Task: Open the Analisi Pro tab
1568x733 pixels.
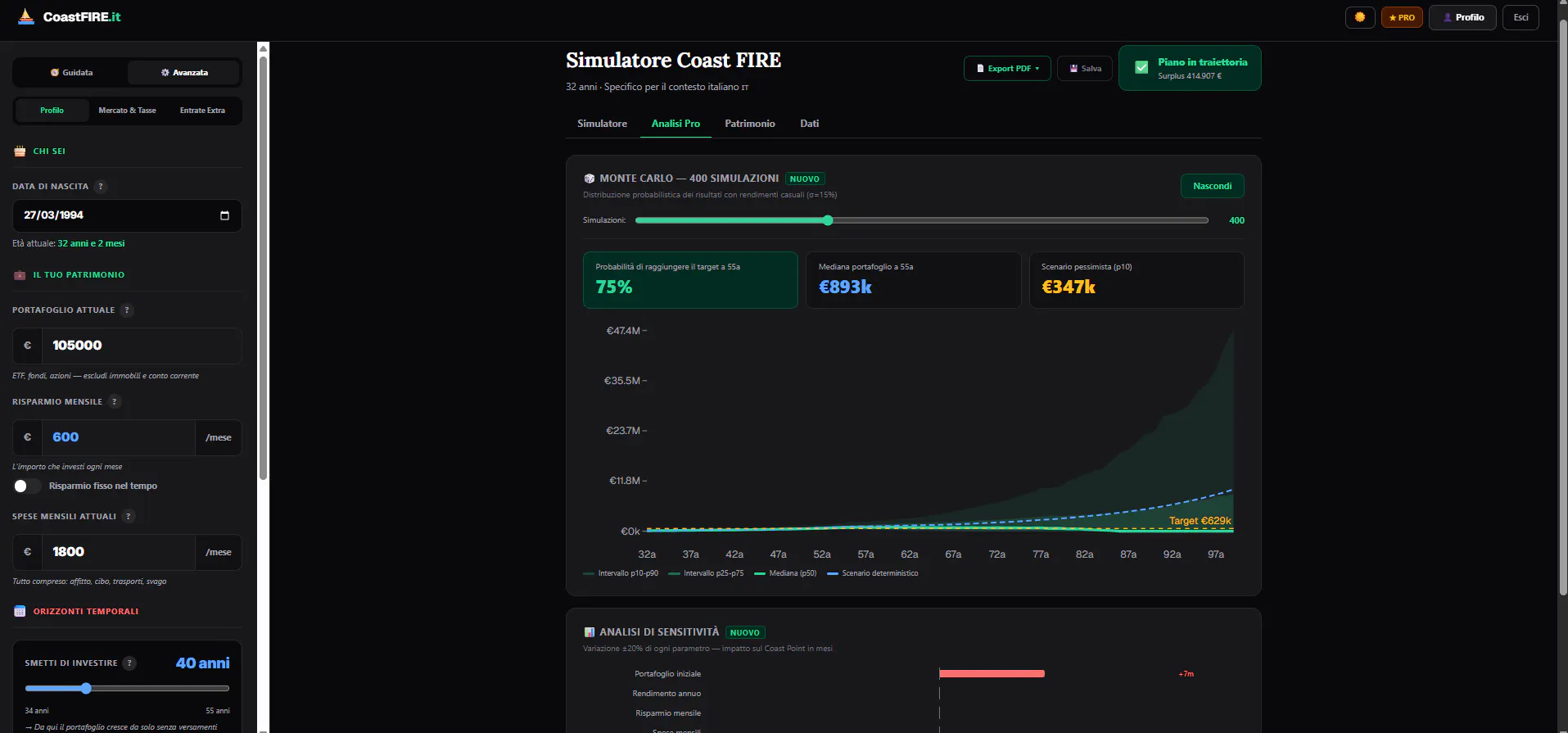Action: [676, 124]
